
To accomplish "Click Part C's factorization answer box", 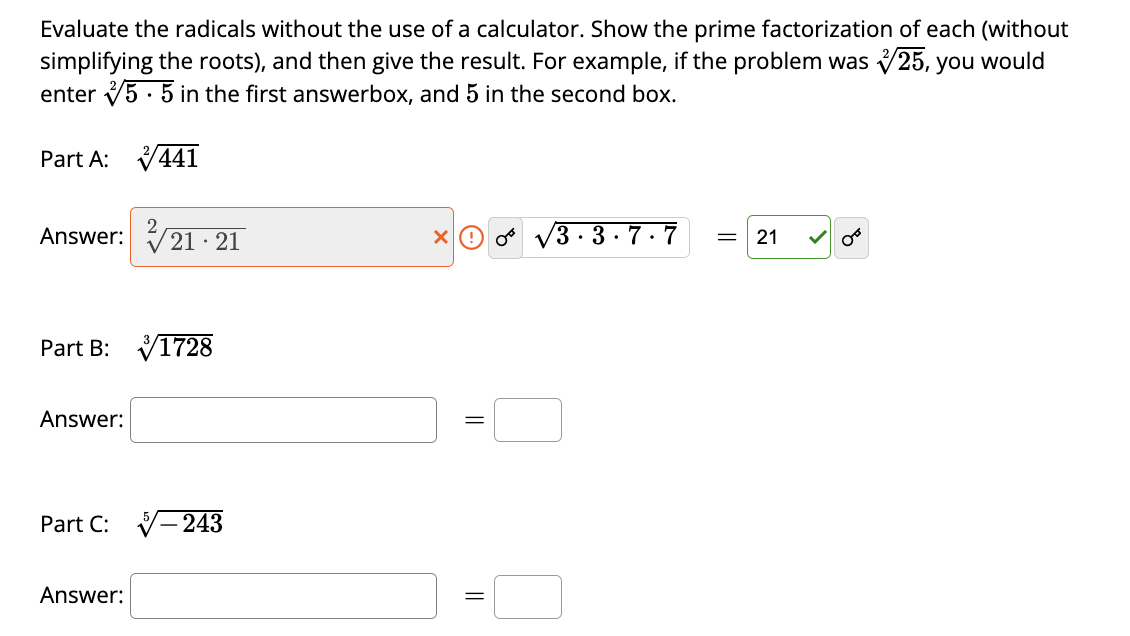I will (x=282, y=596).
